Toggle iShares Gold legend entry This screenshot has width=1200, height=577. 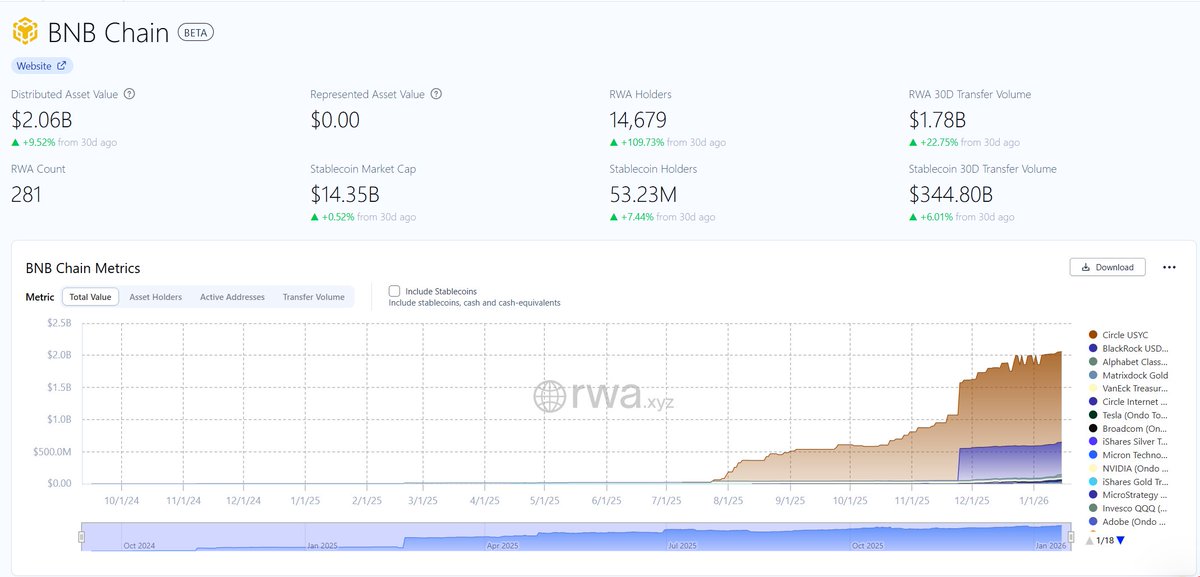(x=1127, y=481)
